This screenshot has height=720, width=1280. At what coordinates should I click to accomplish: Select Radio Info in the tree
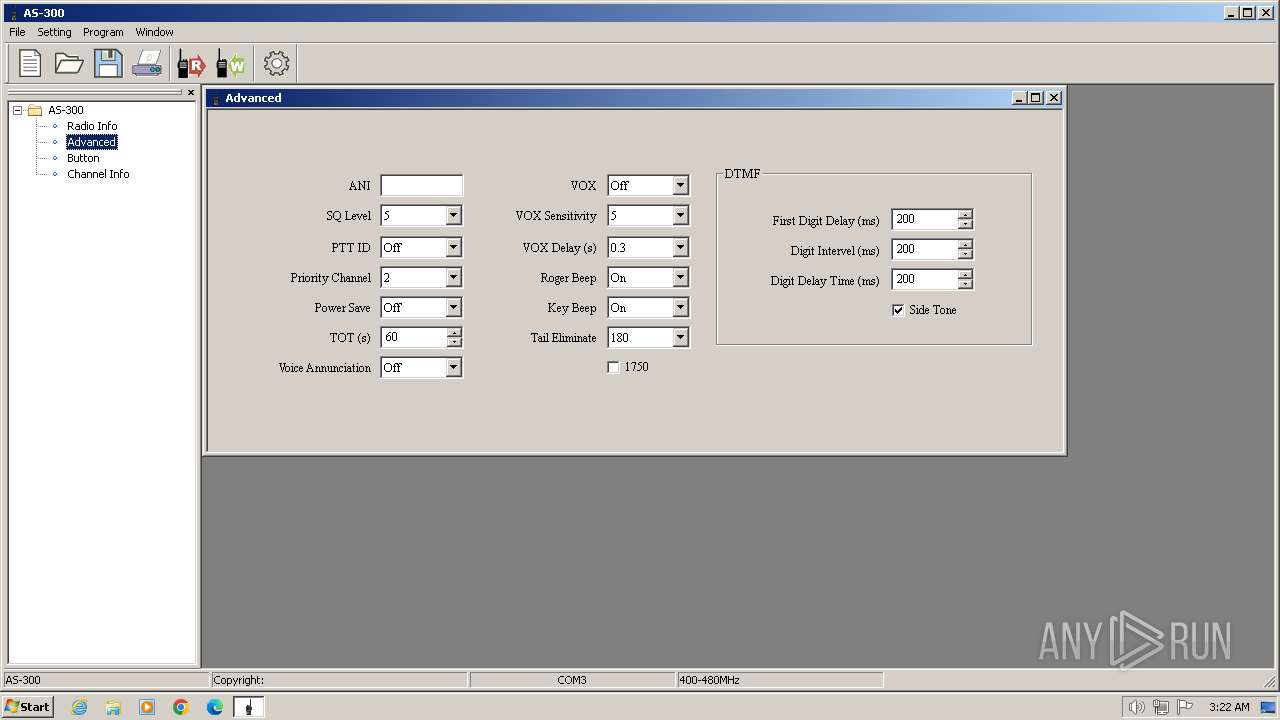pos(92,126)
